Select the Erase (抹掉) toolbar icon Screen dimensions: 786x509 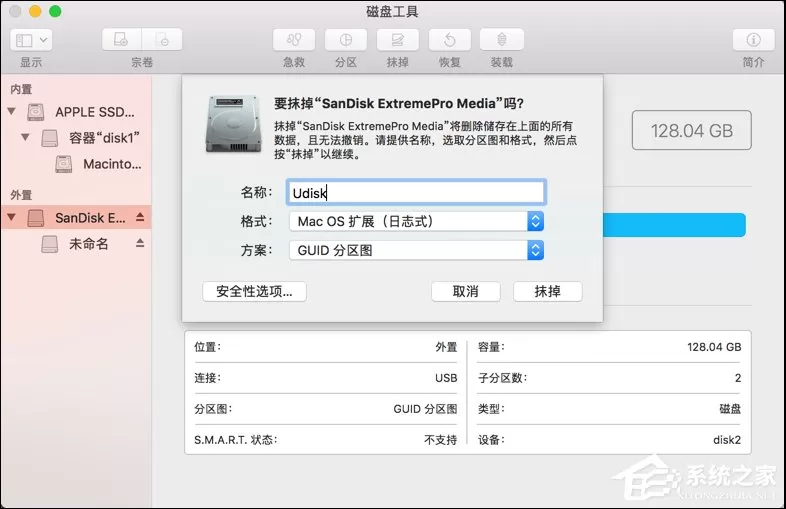tap(398, 40)
